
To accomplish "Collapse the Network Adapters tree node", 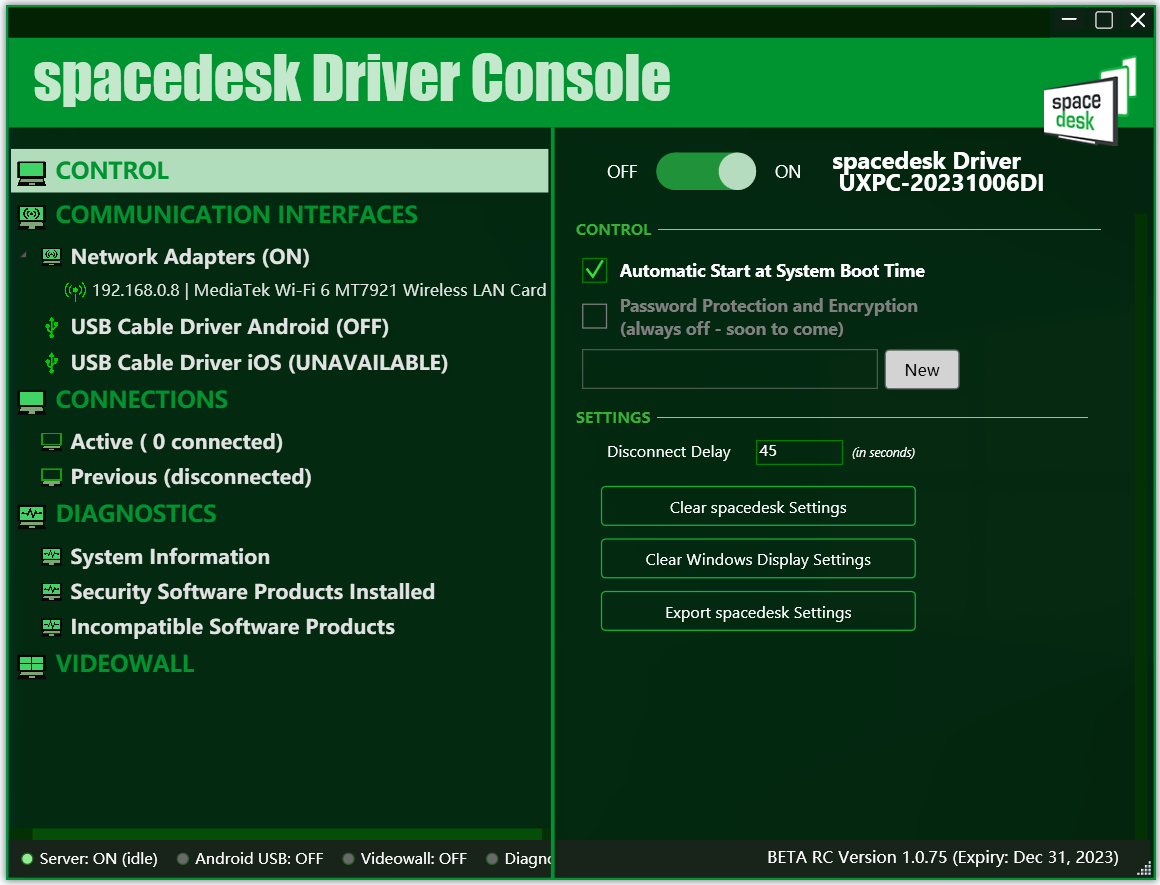I will pos(24,257).
